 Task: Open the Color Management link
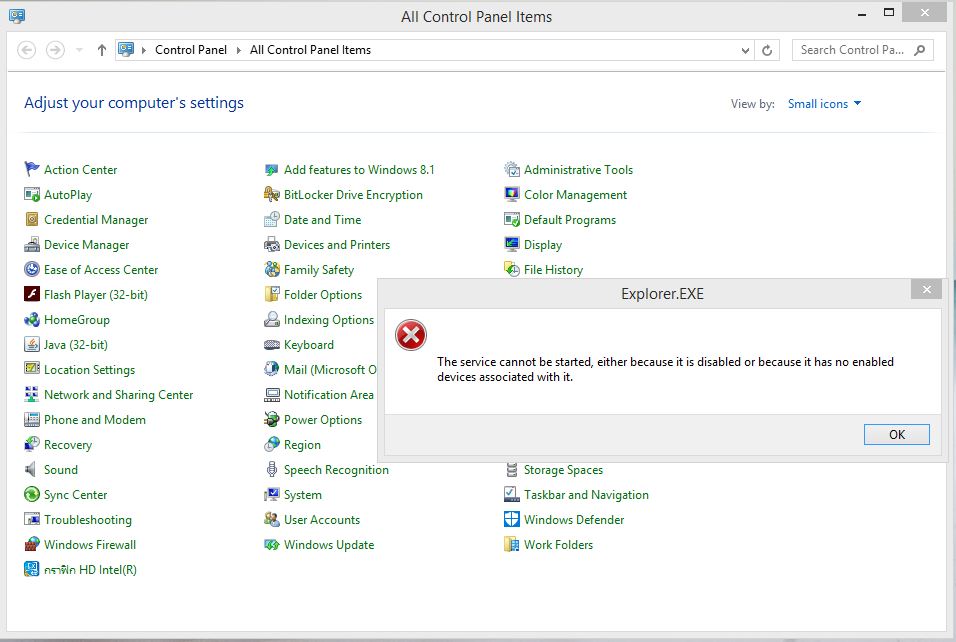click(x=576, y=194)
